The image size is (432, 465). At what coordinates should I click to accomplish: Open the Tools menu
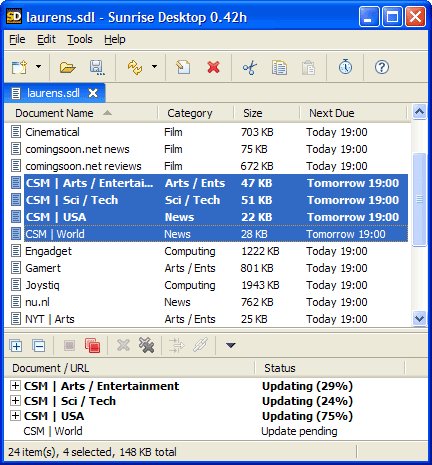coord(80,39)
